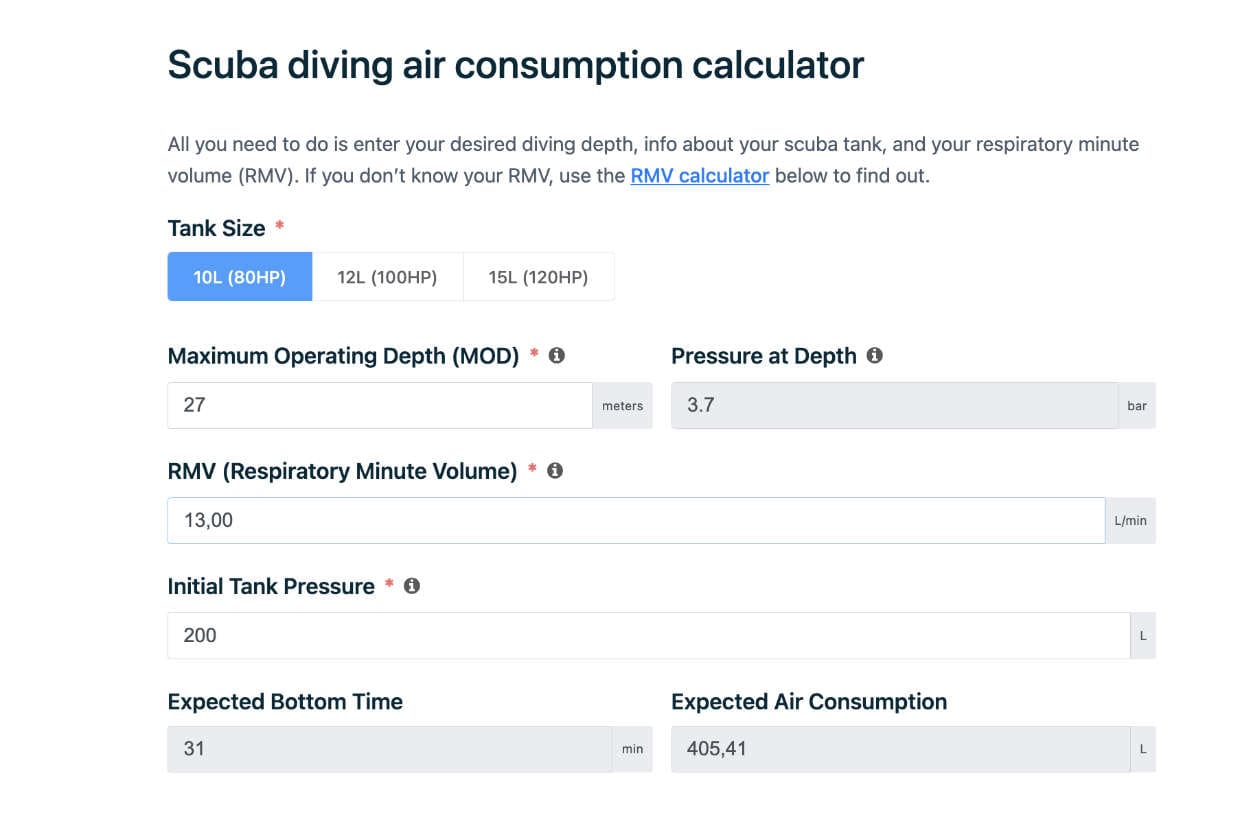Image resolution: width=1240 pixels, height=826 pixels.
Task: Click the info icon beside Maximum Operating Depth
Action: [x=558, y=355]
